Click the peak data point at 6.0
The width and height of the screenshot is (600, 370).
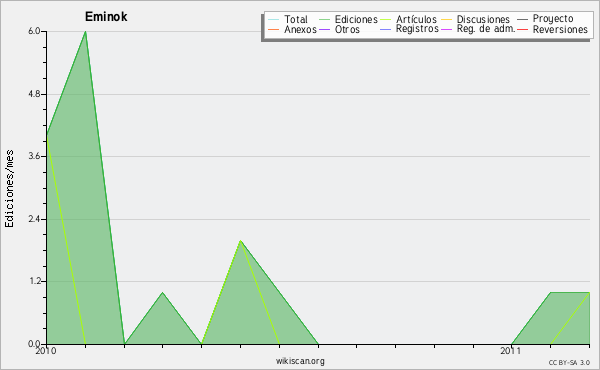(x=85, y=31)
